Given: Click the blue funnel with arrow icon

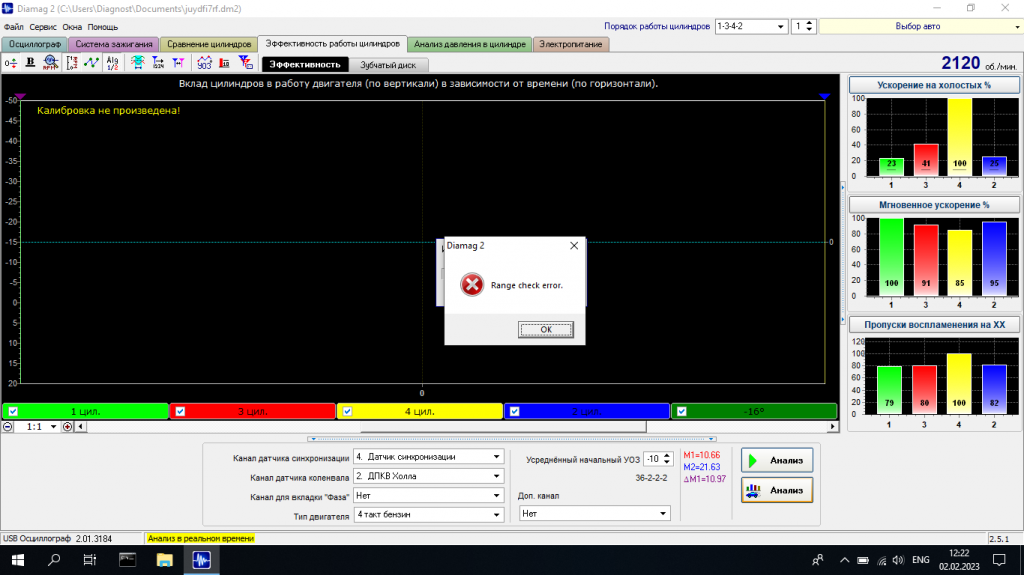Looking at the screenshot, I should coord(158,63).
